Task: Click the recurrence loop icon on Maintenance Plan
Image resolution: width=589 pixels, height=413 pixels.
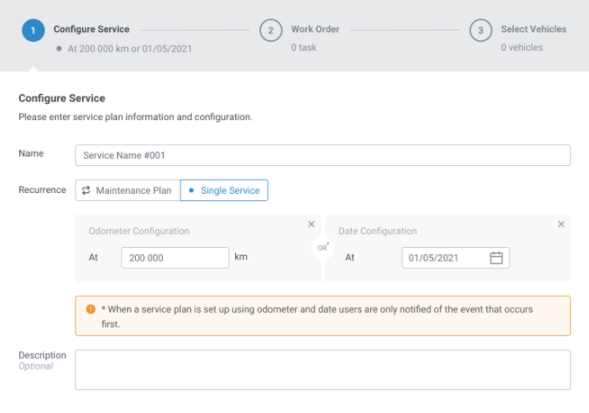Action: coord(86,190)
